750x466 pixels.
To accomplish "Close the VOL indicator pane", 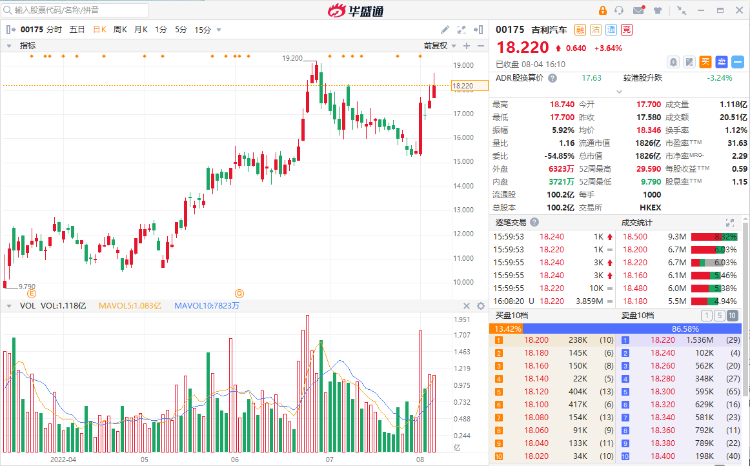I will click(x=467, y=306).
